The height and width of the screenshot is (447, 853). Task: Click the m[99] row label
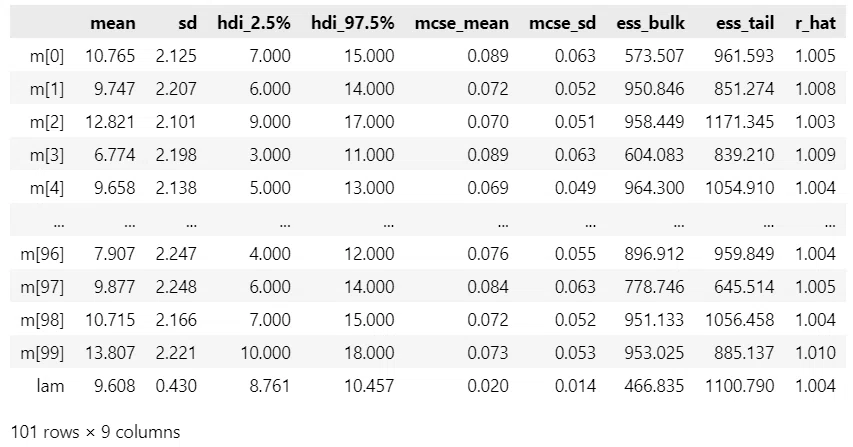click(x=42, y=353)
